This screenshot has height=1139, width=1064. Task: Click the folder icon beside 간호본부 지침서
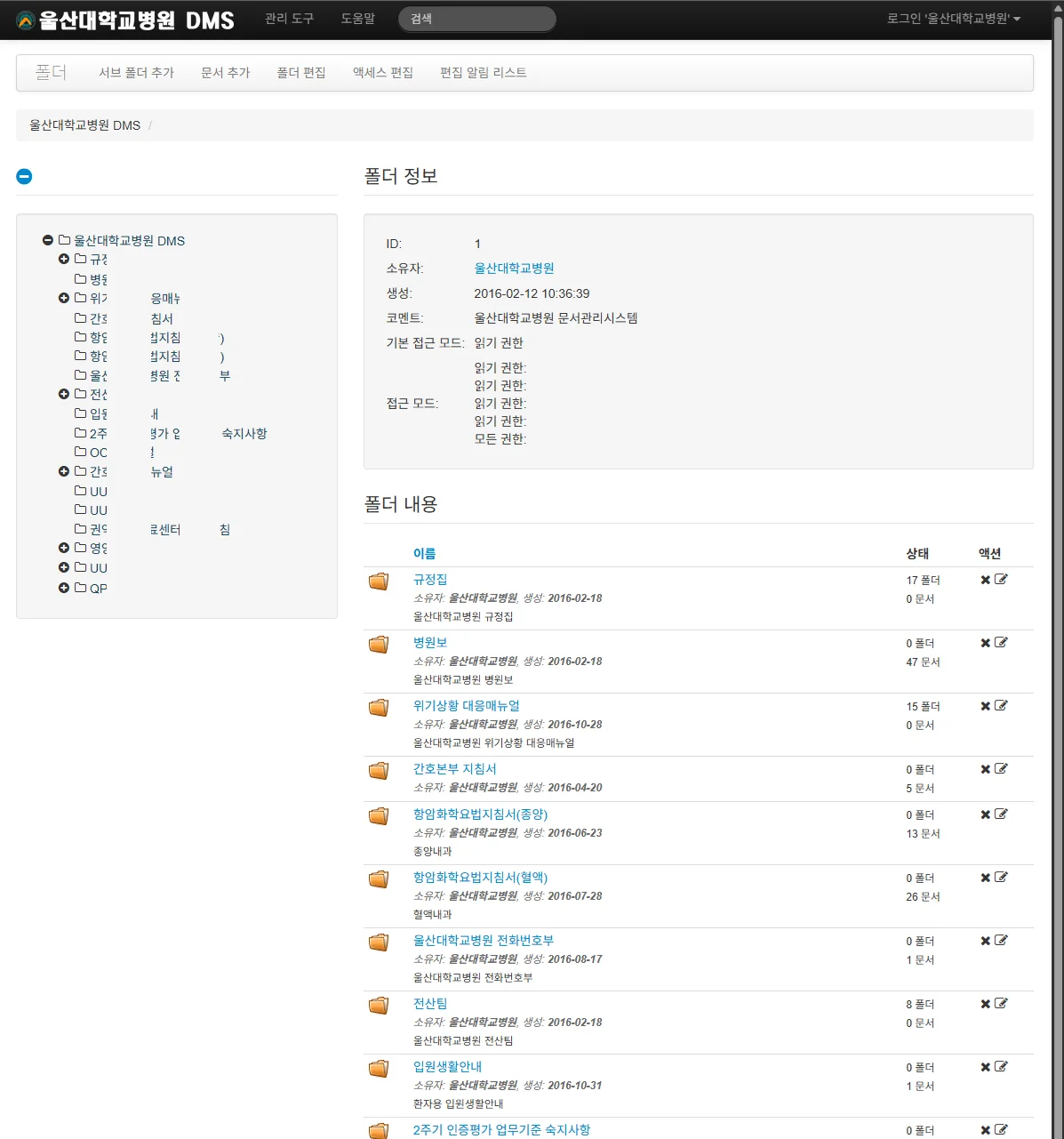click(379, 771)
